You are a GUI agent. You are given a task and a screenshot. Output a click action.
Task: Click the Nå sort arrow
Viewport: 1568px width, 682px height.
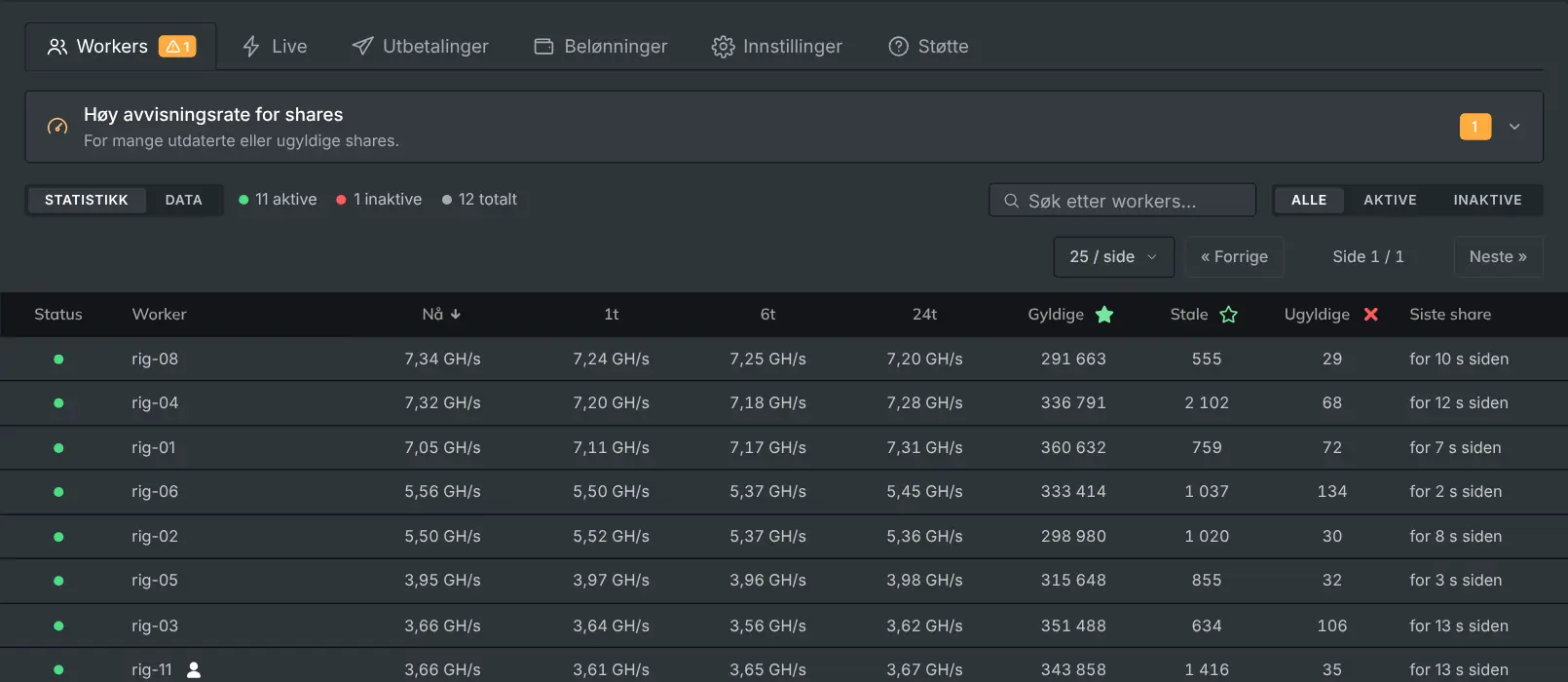click(456, 315)
